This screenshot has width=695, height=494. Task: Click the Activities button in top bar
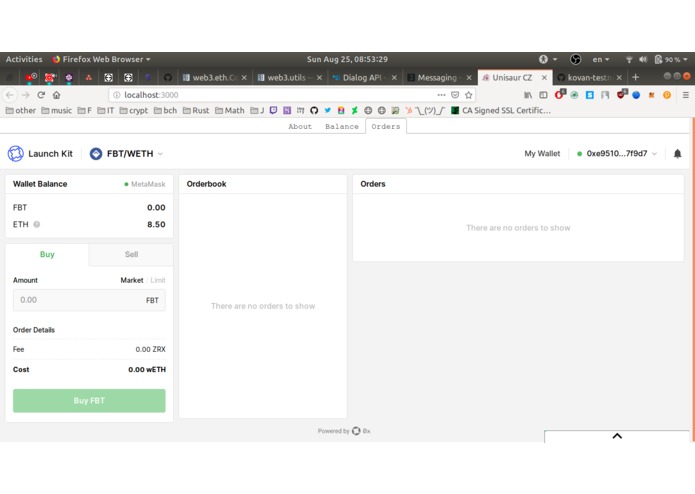point(24,59)
